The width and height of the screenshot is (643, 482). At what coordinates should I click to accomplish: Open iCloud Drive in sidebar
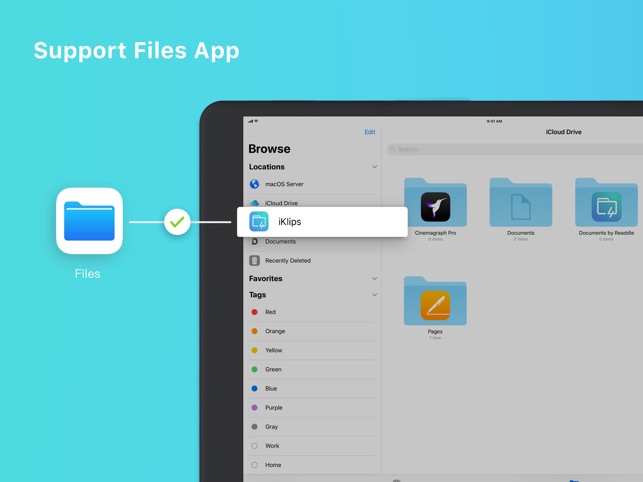coord(312,203)
